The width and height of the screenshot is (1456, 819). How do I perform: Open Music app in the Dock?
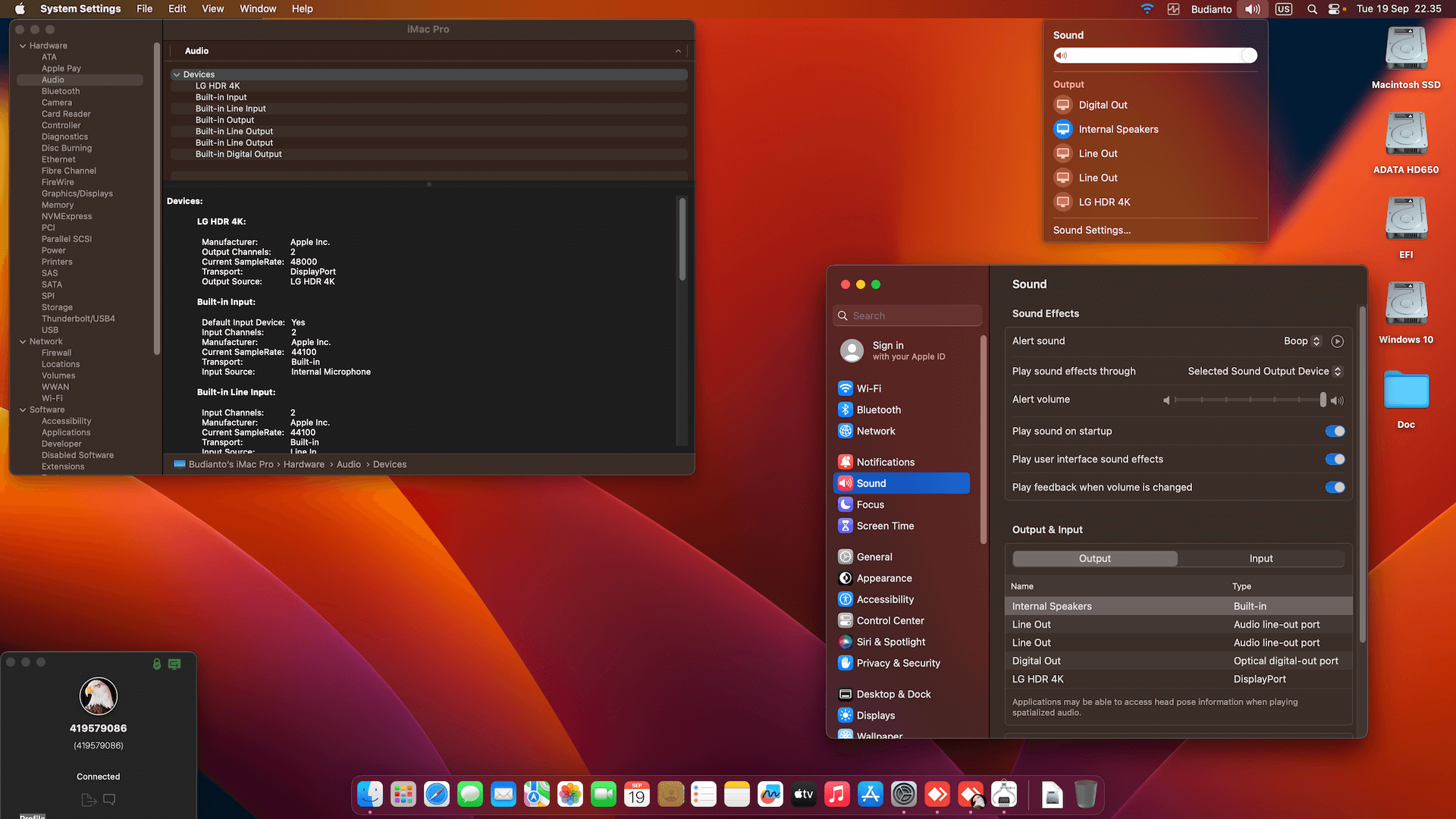836,794
